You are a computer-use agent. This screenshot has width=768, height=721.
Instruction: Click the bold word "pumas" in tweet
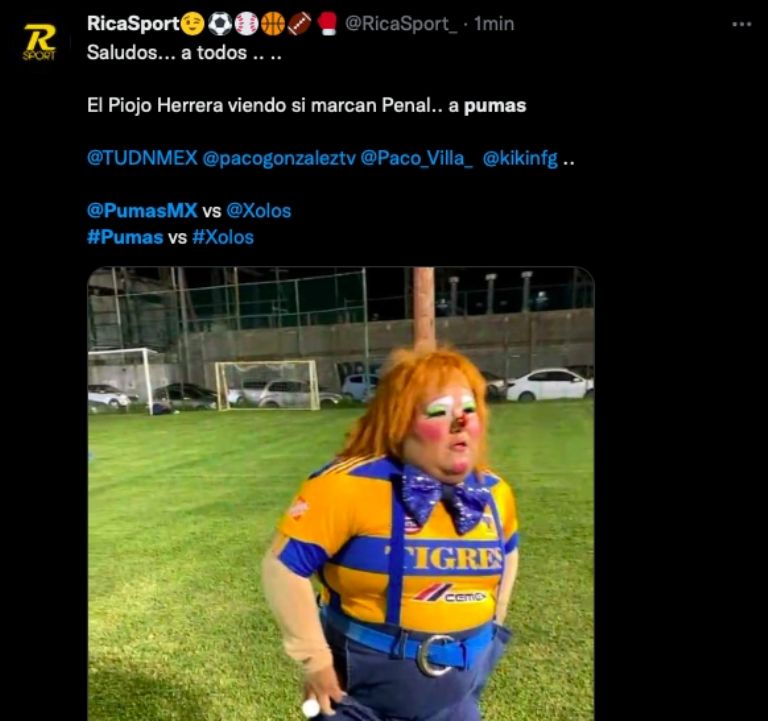[x=495, y=105]
